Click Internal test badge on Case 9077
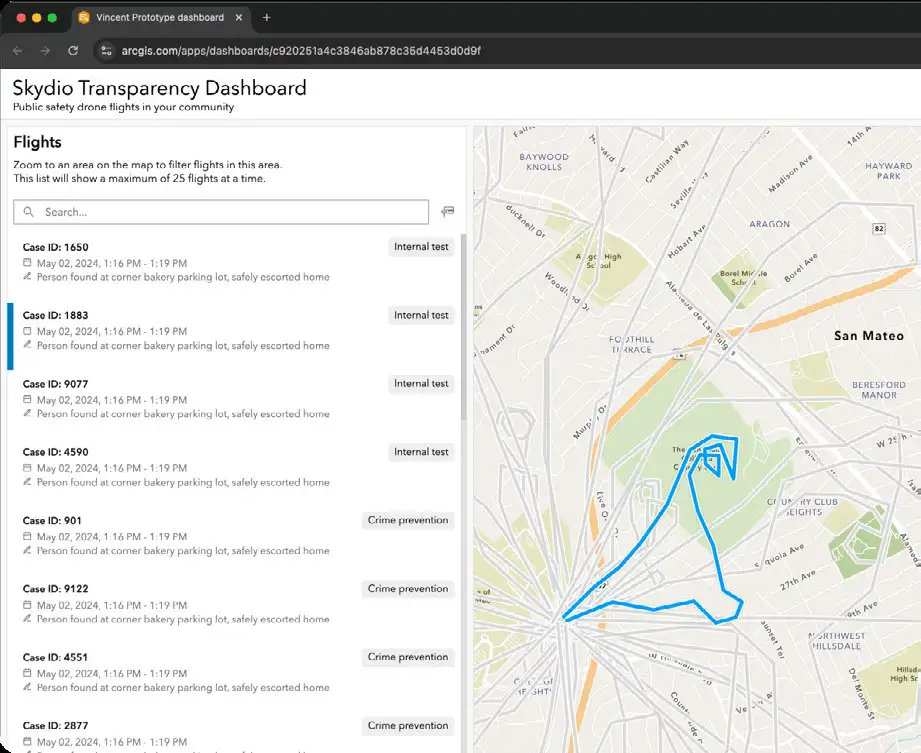Viewport: 921px width, 753px height. (x=421, y=384)
